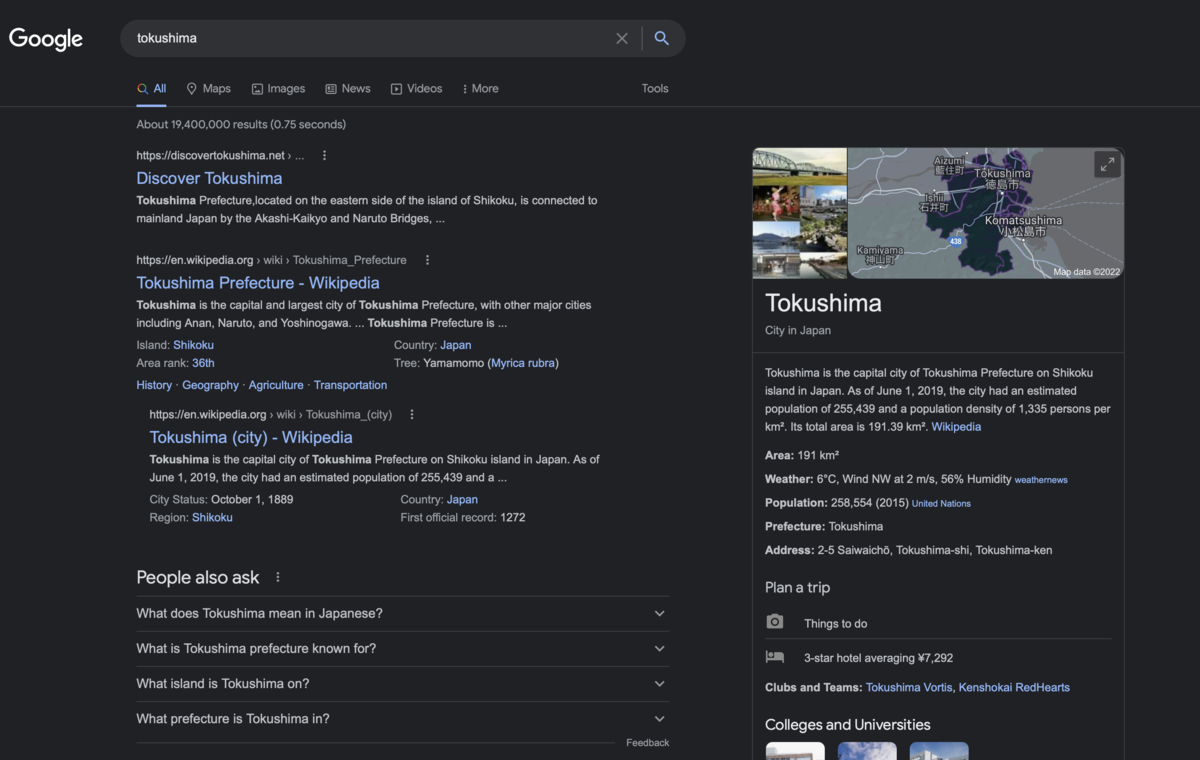The image size is (1200, 760).
Task: Open the More search options dropdown
Action: click(480, 89)
